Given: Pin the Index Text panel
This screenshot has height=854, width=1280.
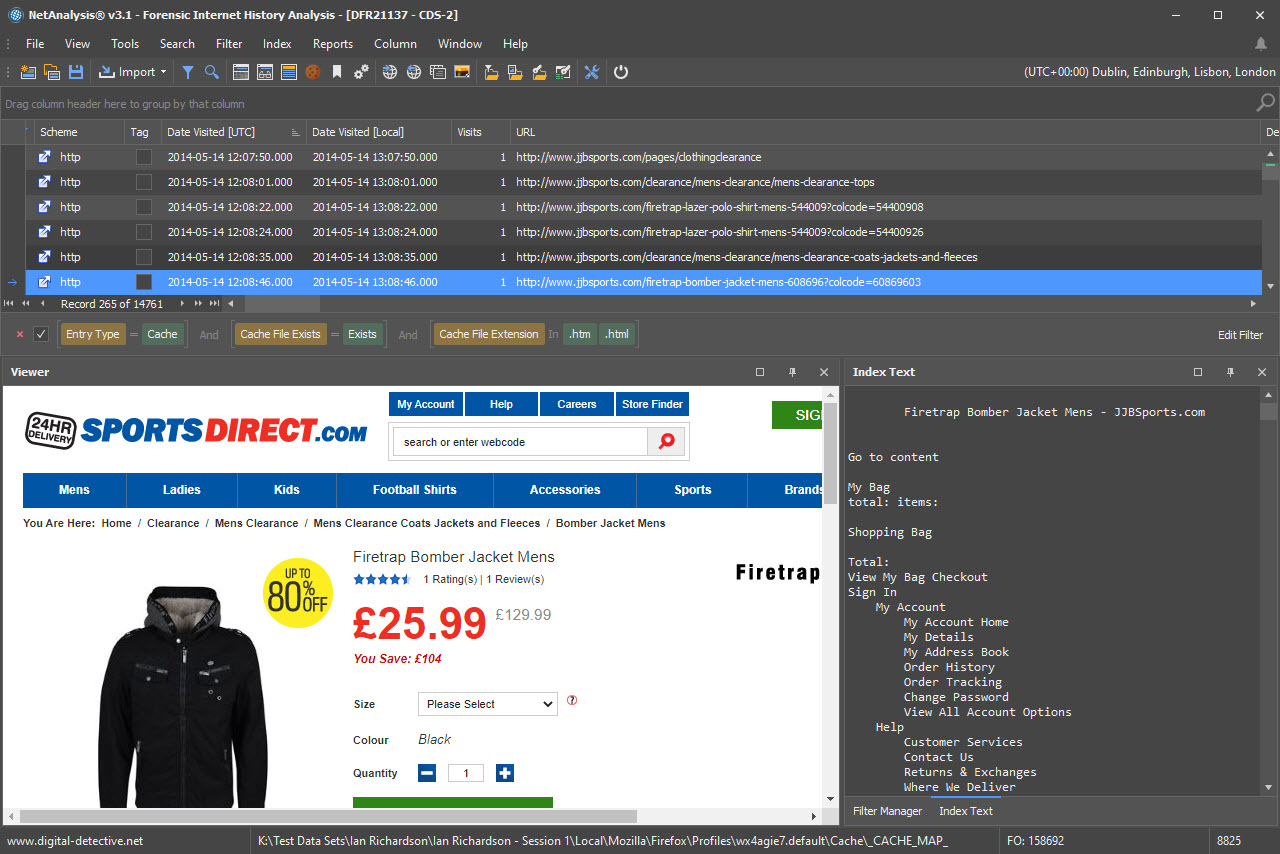Looking at the screenshot, I should [x=1230, y=372].
